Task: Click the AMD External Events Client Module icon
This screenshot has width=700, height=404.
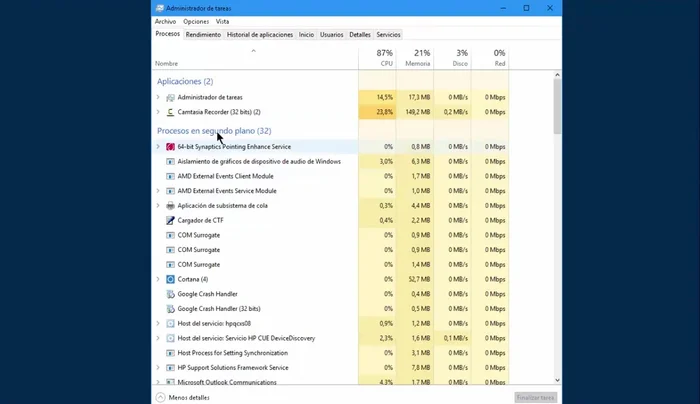Action: click(170, 176)
